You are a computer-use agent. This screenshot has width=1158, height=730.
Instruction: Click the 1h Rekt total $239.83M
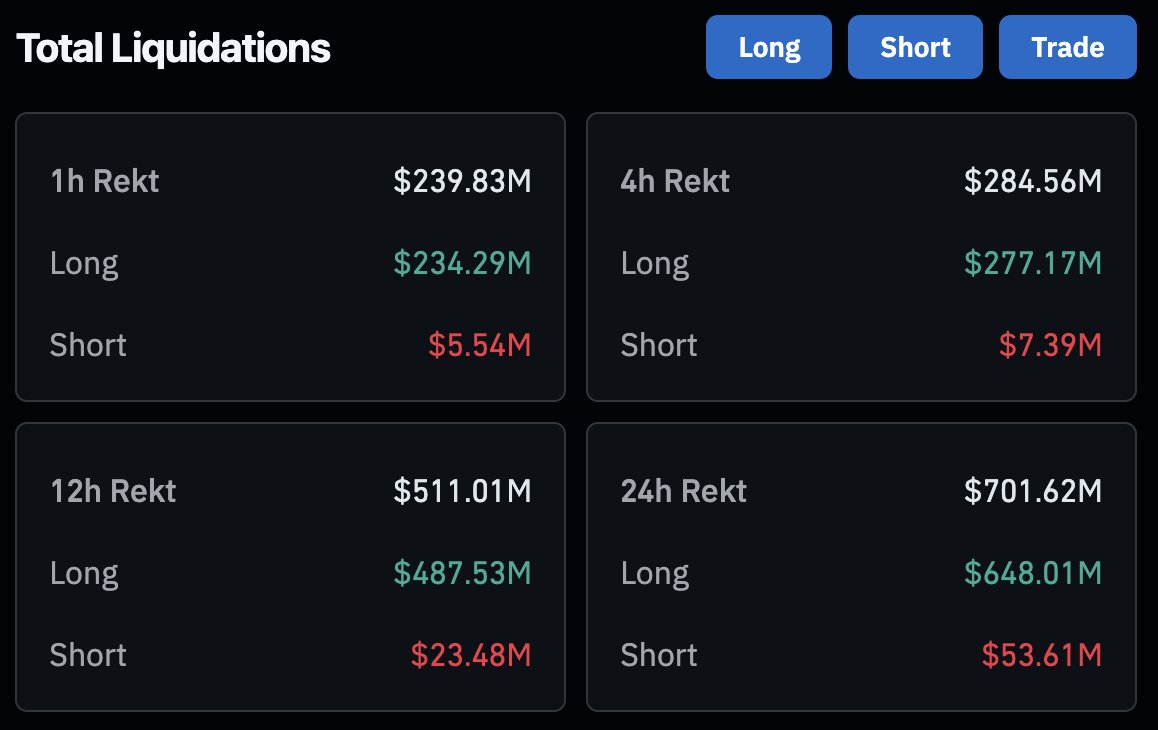462,181
